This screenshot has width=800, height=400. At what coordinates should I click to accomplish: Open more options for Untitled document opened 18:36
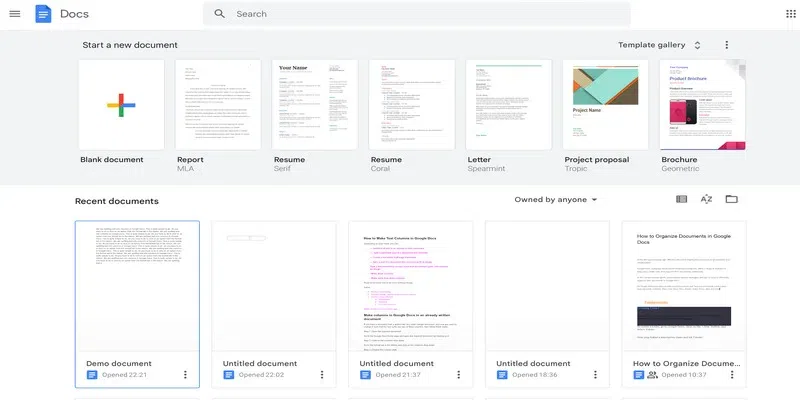coord(595,375)
